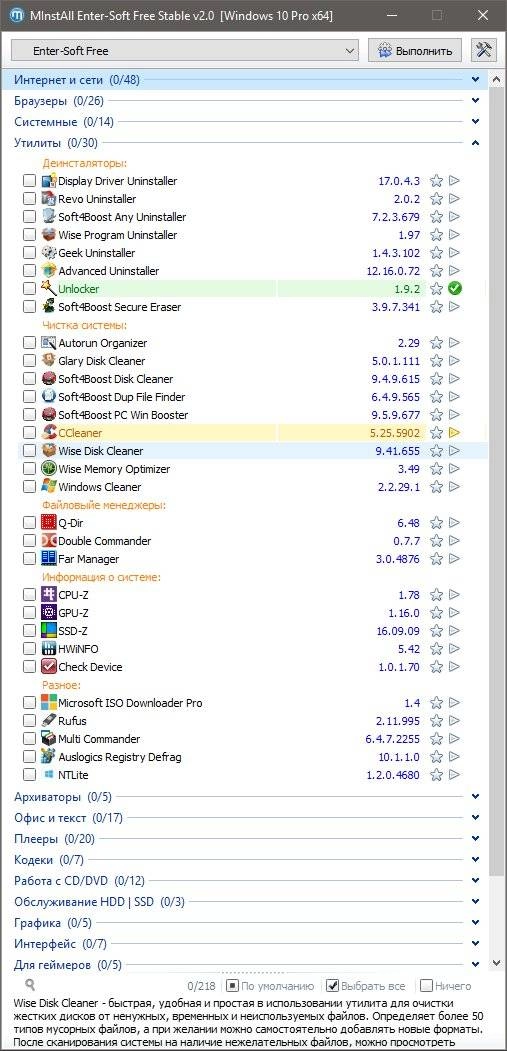Select the Soft4Boost Dup File Finder row
507x1051 pixels.
(254, 397)
